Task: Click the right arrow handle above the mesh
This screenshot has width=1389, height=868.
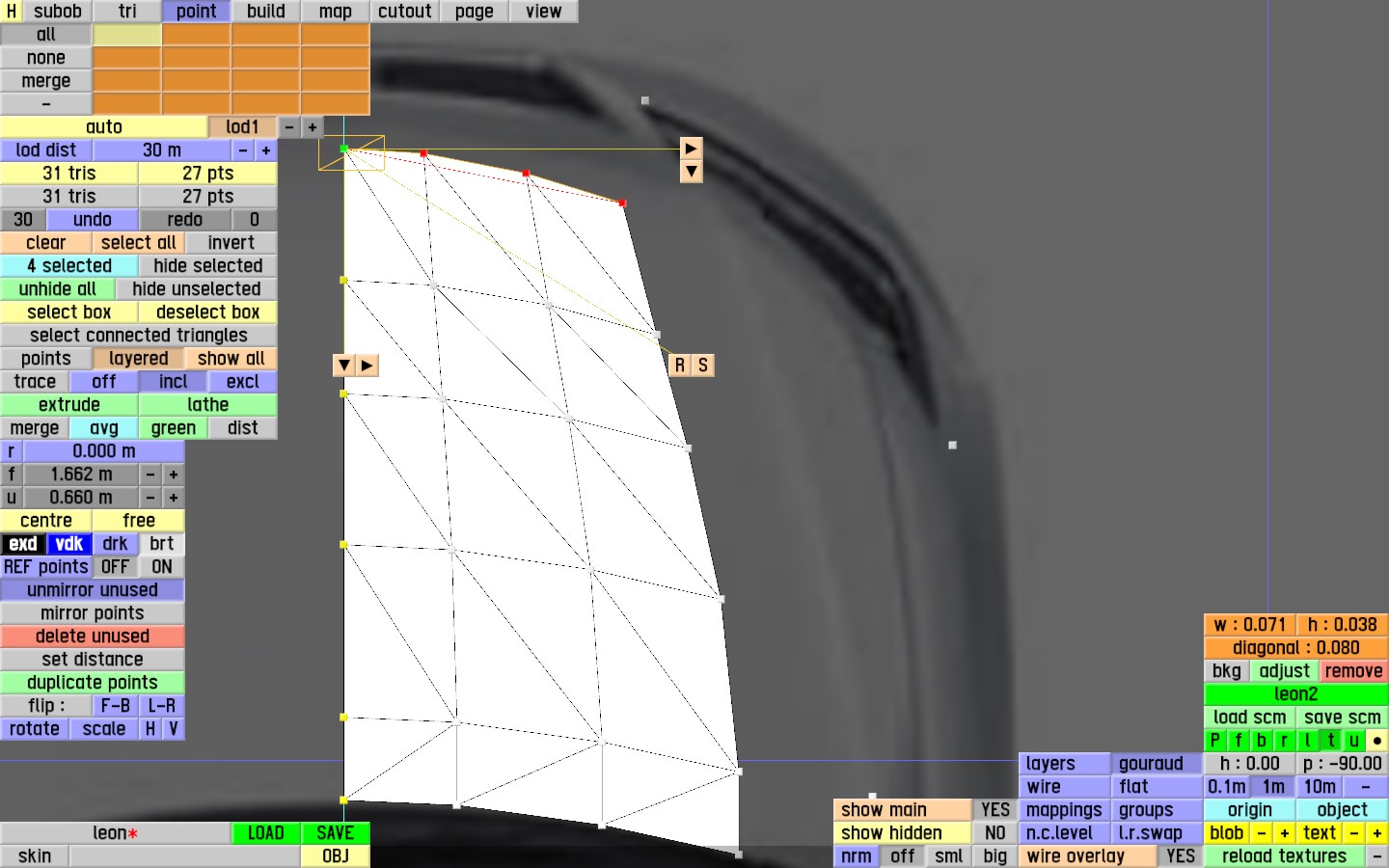Action: [691, 149]
